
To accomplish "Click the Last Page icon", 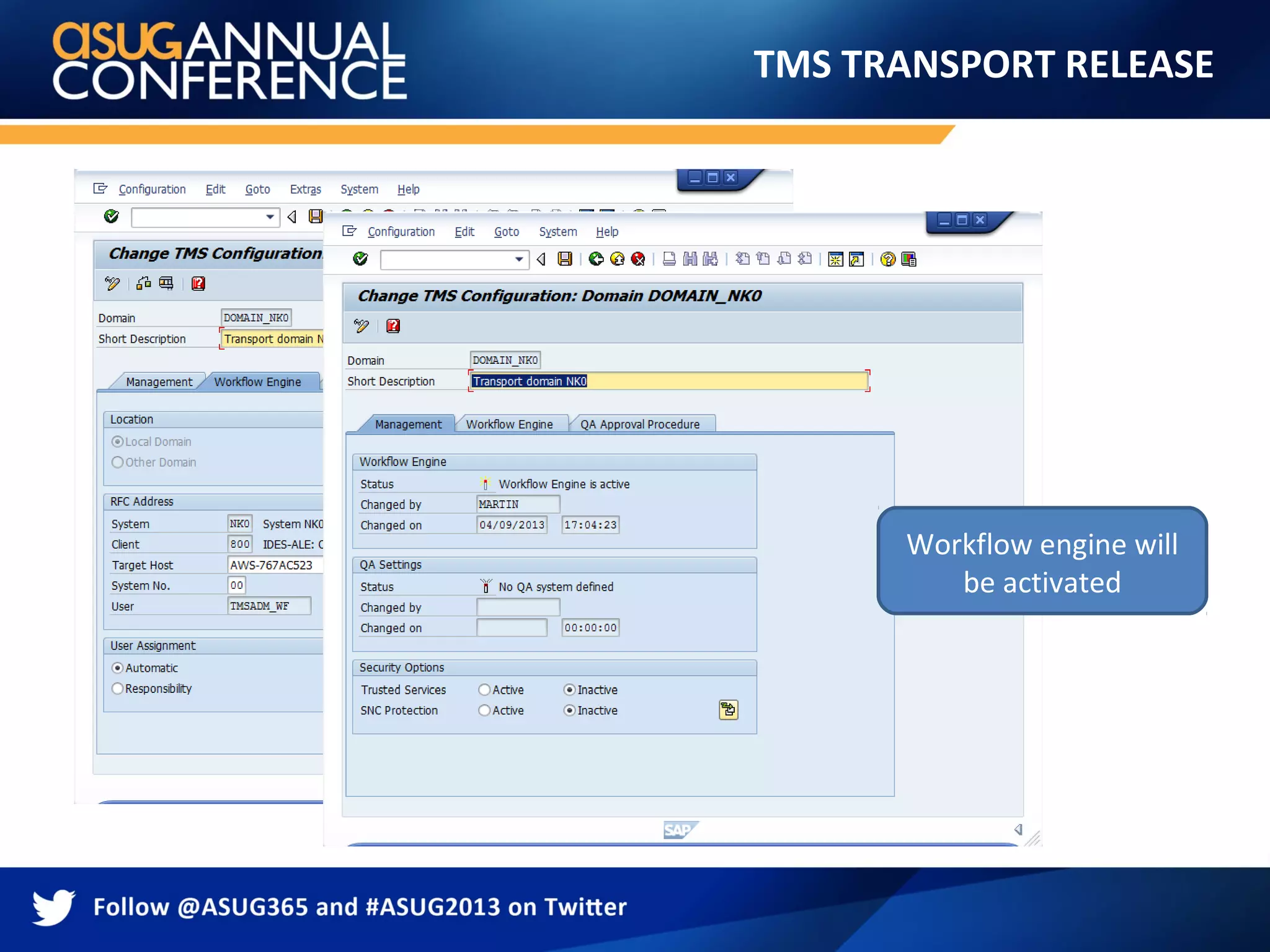I will click(806, 258).
